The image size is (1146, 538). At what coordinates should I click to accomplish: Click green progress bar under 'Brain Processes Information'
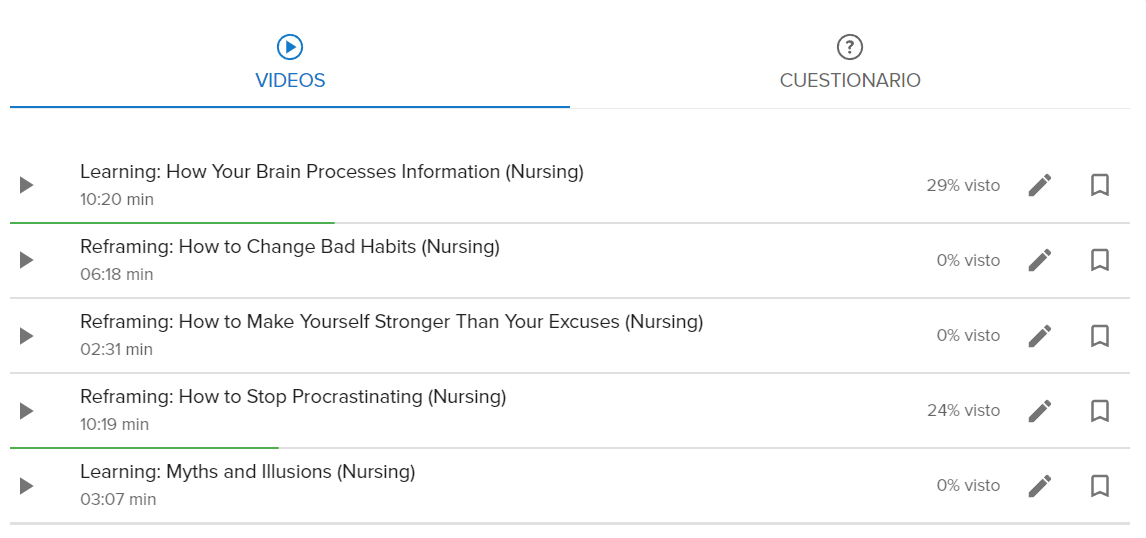172,223
